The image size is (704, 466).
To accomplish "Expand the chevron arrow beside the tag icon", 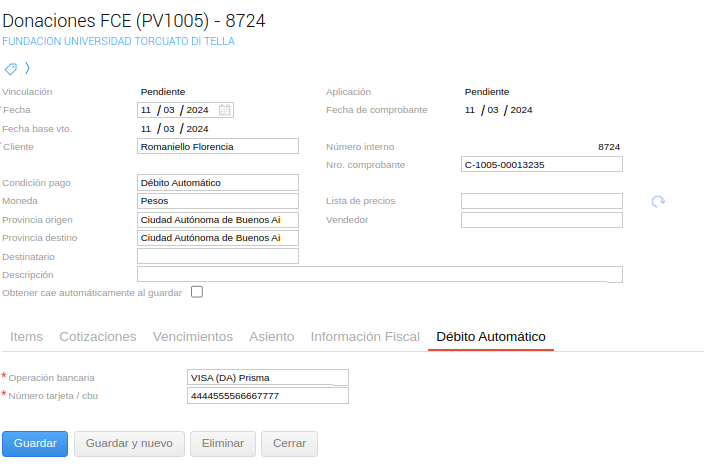I will tap(28, 69).
